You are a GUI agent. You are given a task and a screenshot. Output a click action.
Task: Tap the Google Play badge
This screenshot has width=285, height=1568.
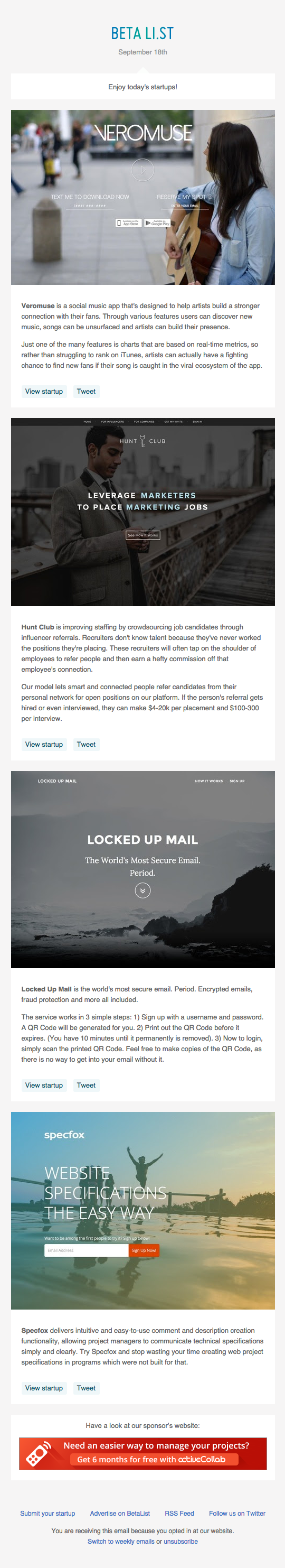pyautogui.click(x=157, y=224)
